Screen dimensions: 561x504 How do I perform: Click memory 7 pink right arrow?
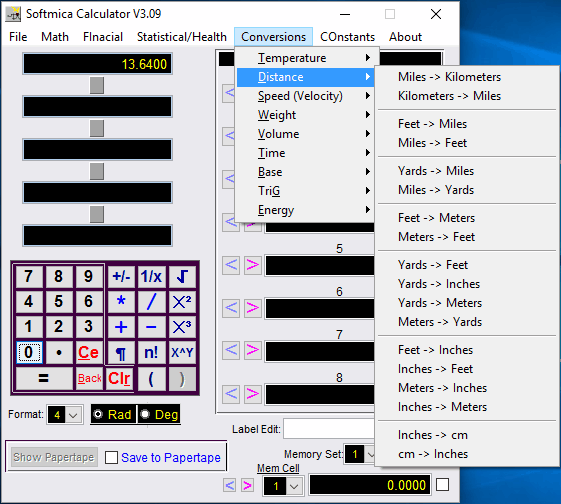pyautogui.click(x=253, y=350)
